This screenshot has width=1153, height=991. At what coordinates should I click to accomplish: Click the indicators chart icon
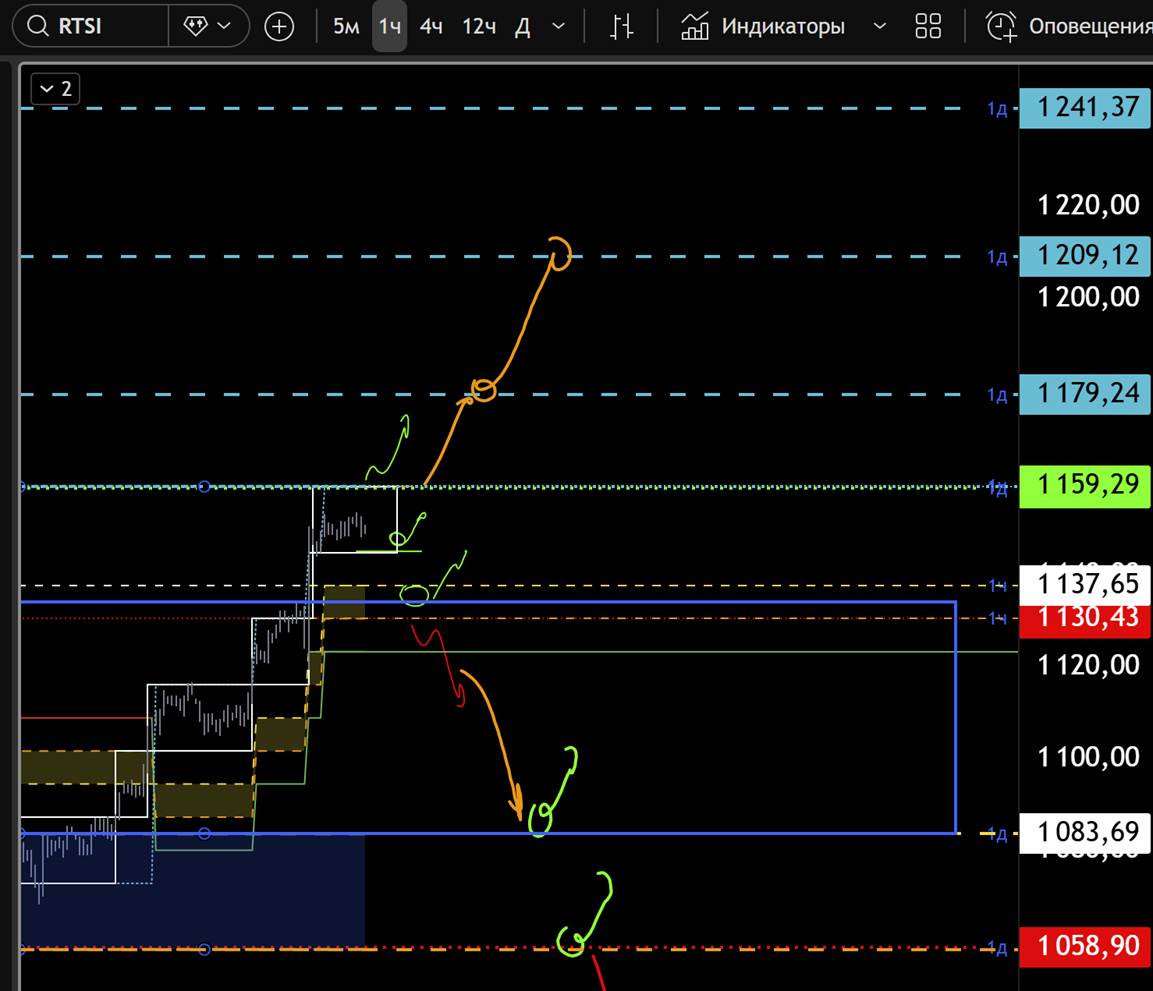[x=695, y=27]
